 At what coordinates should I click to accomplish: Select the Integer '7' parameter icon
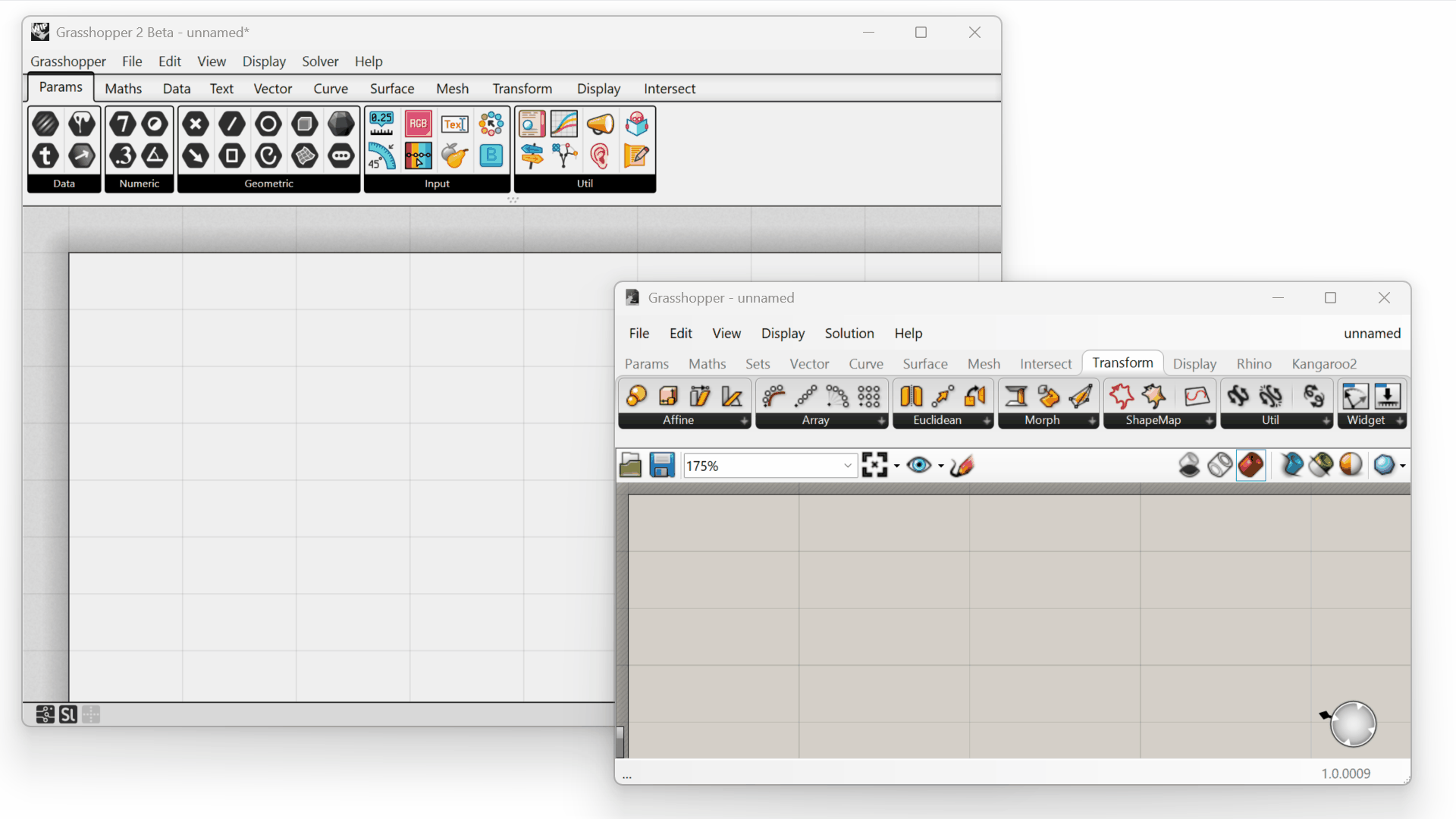[123, 124]
